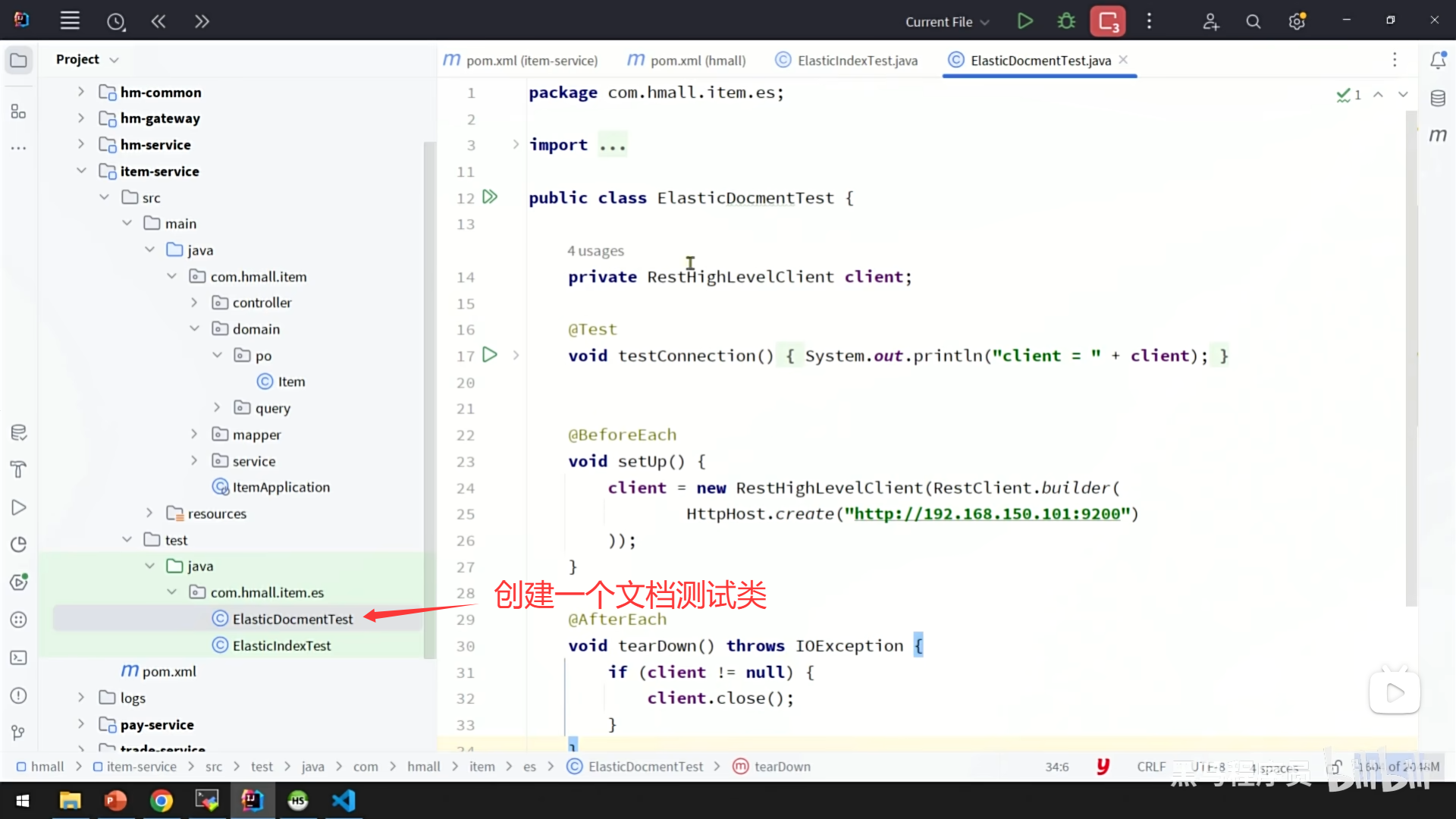Toggle the read-only lock in status bar

coord(1334,767)
